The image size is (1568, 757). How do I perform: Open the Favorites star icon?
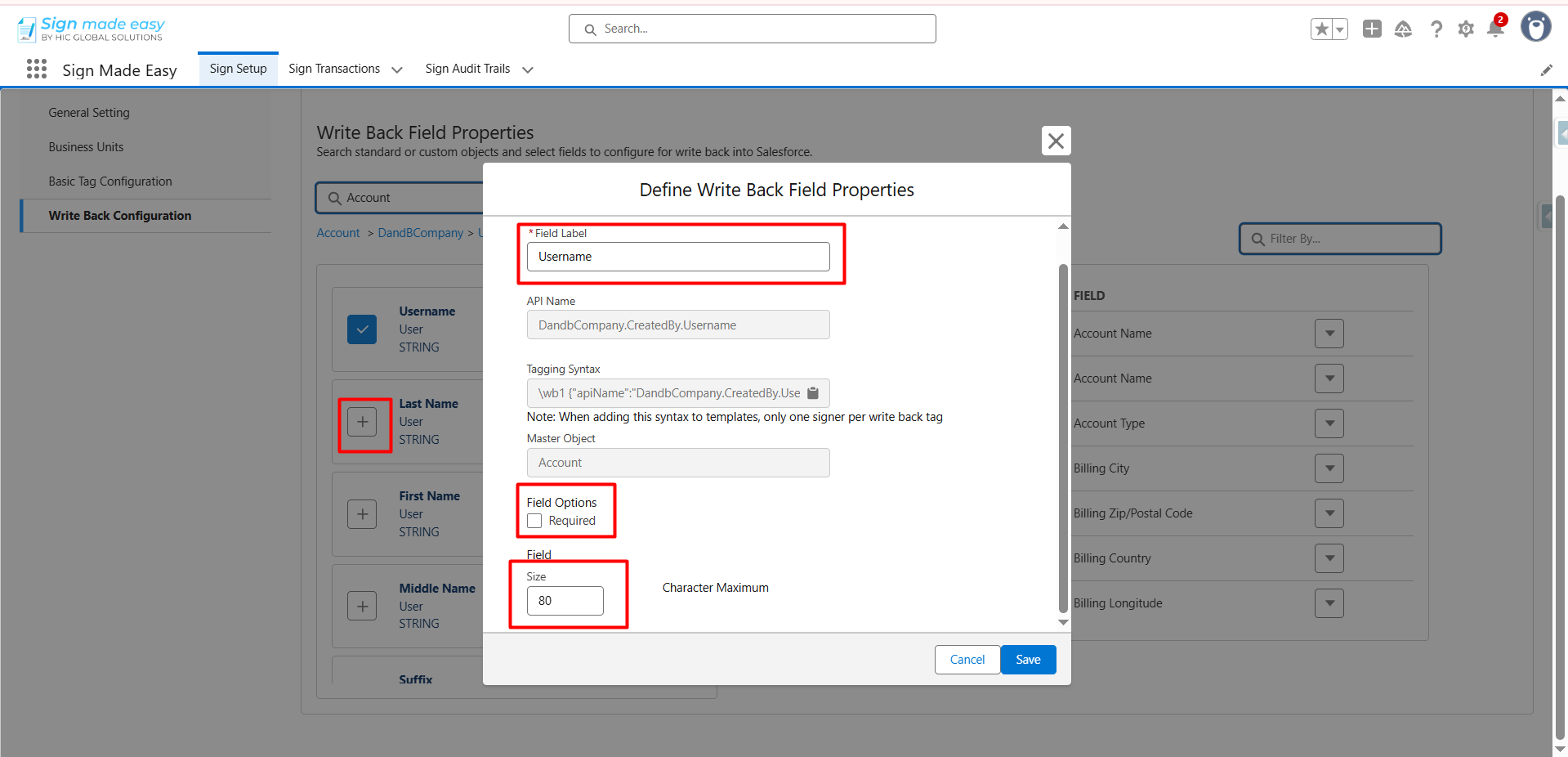[x=1321, y=29]
